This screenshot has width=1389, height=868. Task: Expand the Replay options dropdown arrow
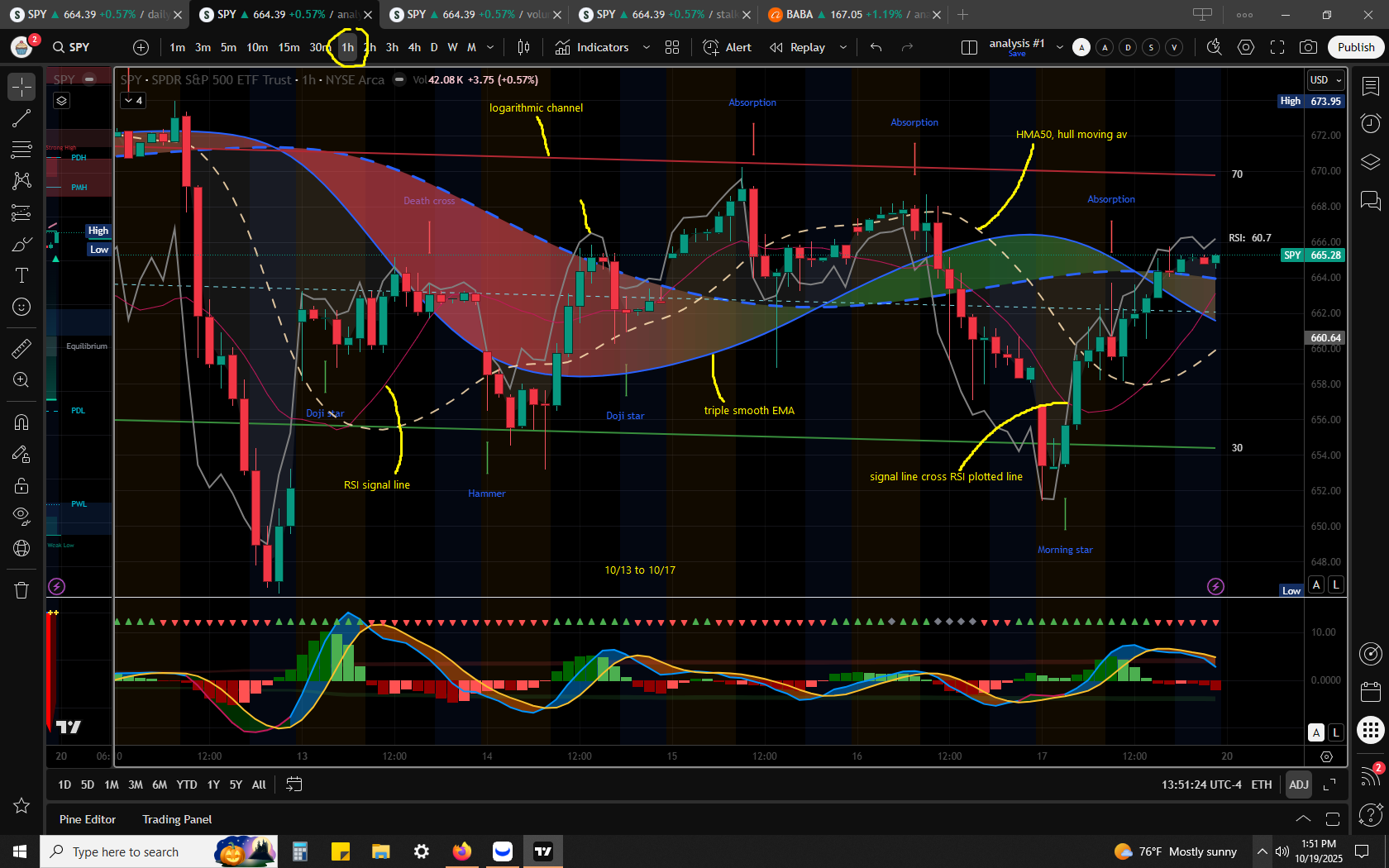(x=843, y=47)
